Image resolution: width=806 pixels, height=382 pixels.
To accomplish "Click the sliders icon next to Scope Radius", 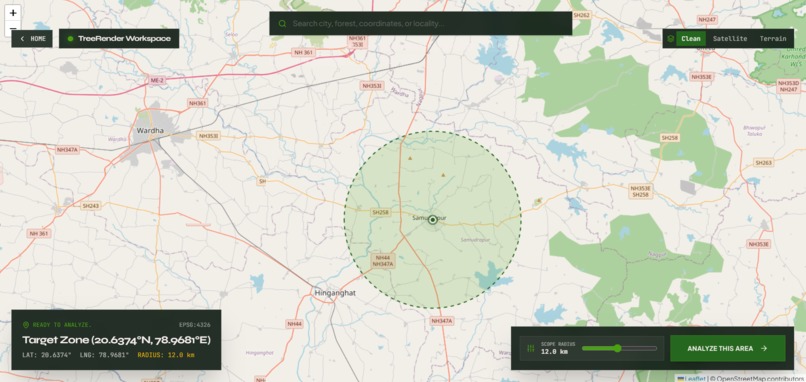I will pyautogui.click(x=531, y=348).
